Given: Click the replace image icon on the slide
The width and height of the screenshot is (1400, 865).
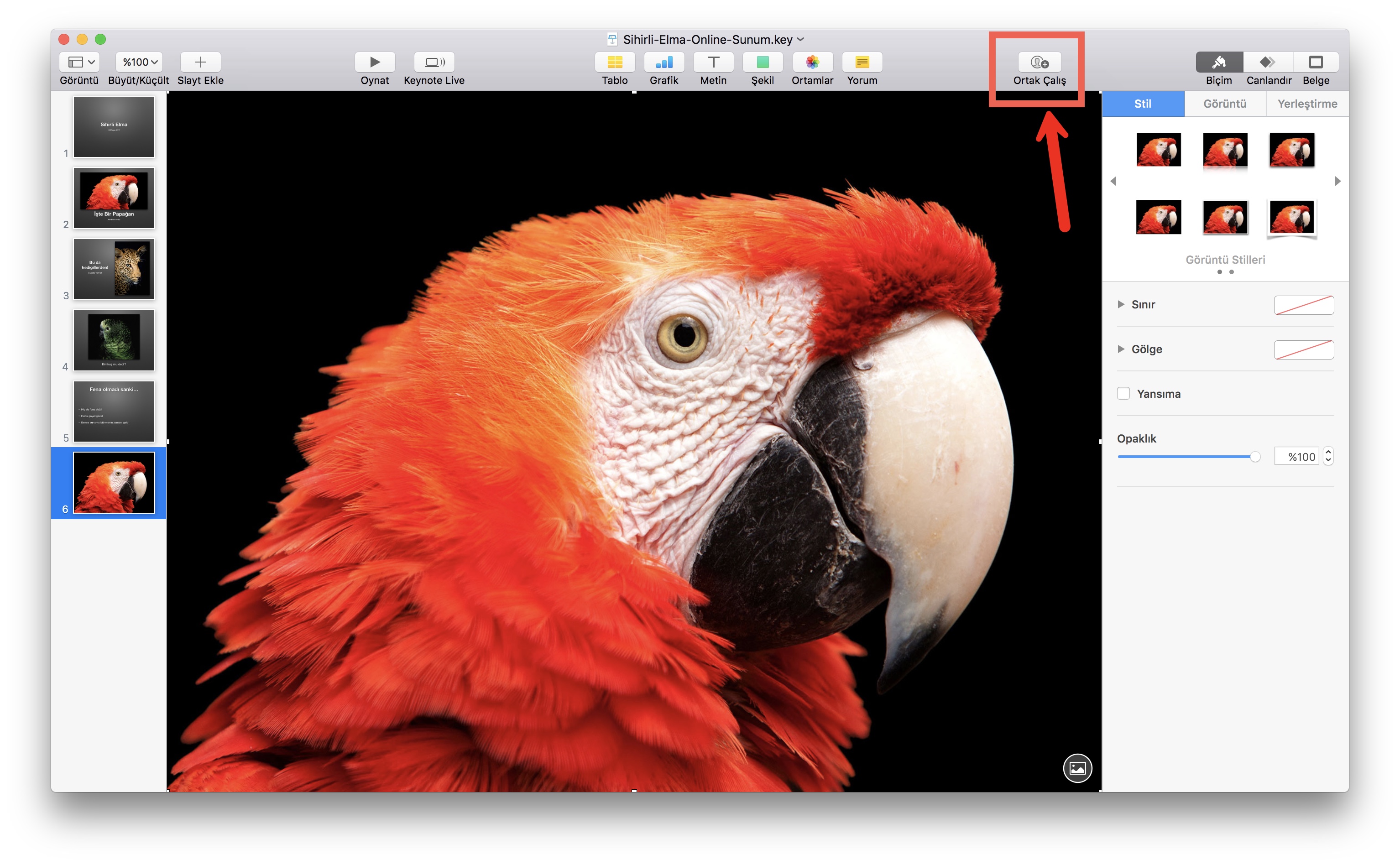Looking at the screenshot, I should point(1077,768).
